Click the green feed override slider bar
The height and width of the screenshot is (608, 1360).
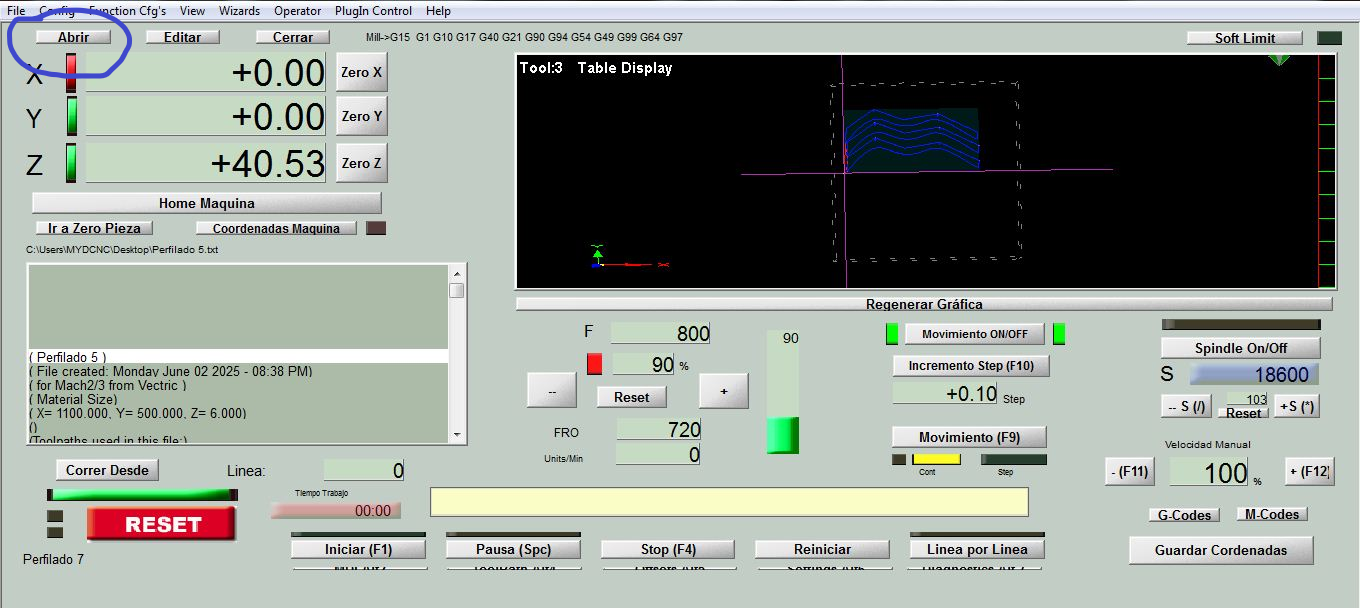click(783, 435)
